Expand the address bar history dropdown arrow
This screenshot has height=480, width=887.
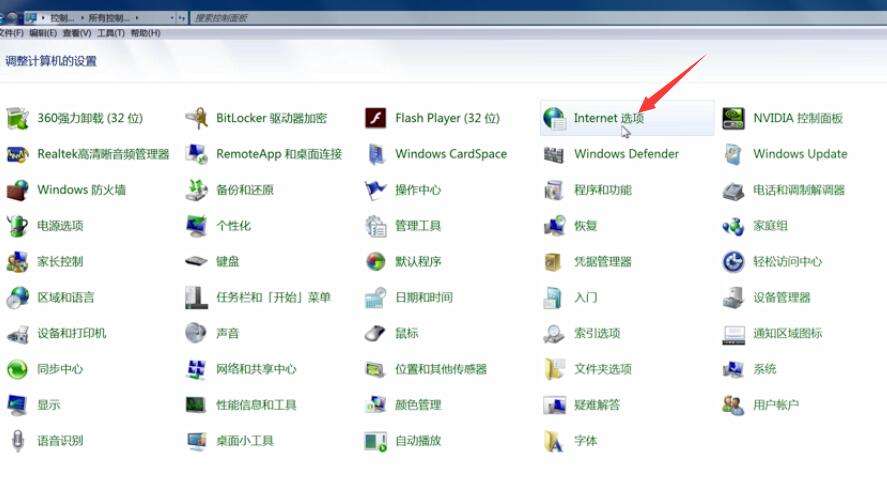[172, 18]
